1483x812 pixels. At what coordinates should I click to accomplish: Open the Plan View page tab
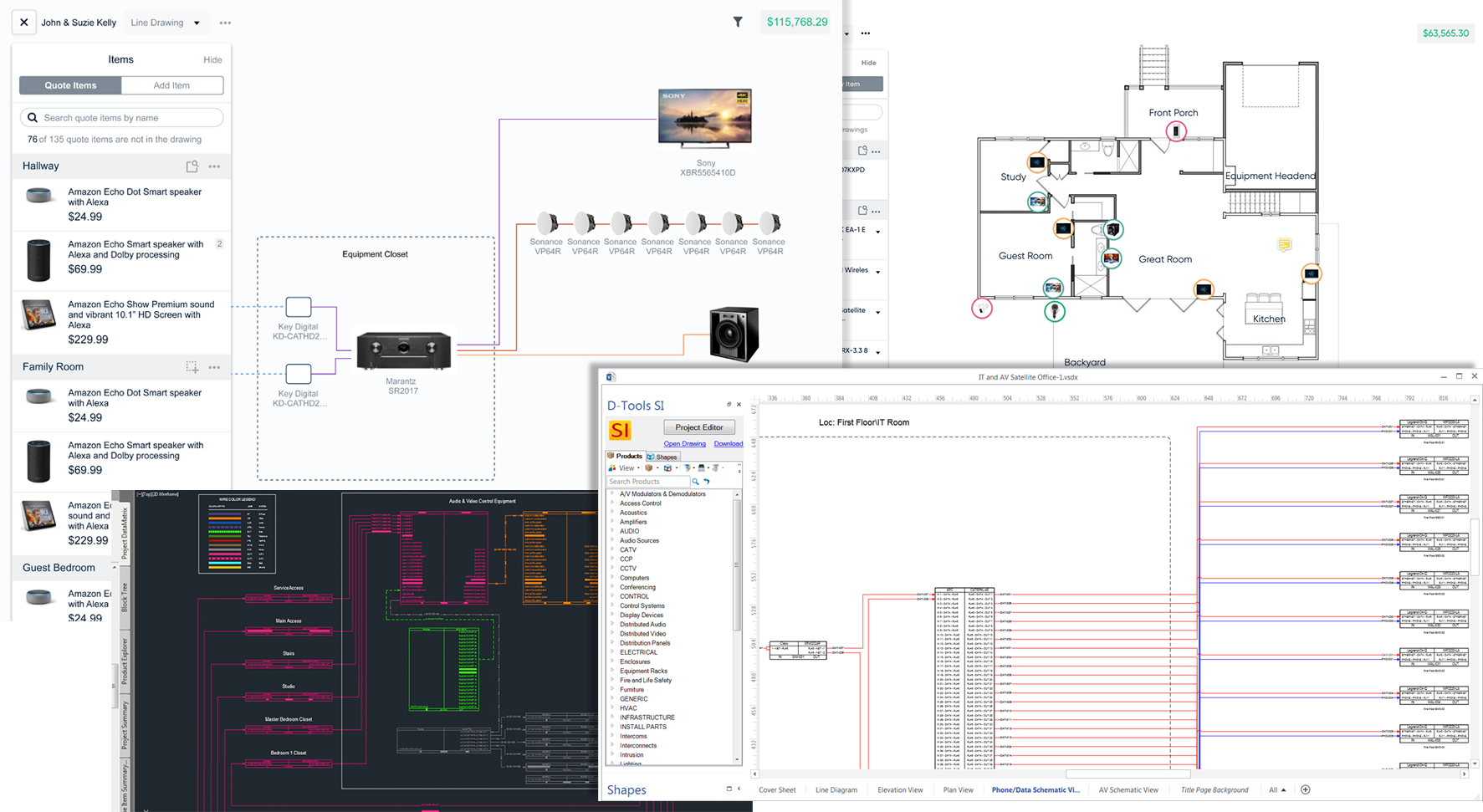coord(958,789)
